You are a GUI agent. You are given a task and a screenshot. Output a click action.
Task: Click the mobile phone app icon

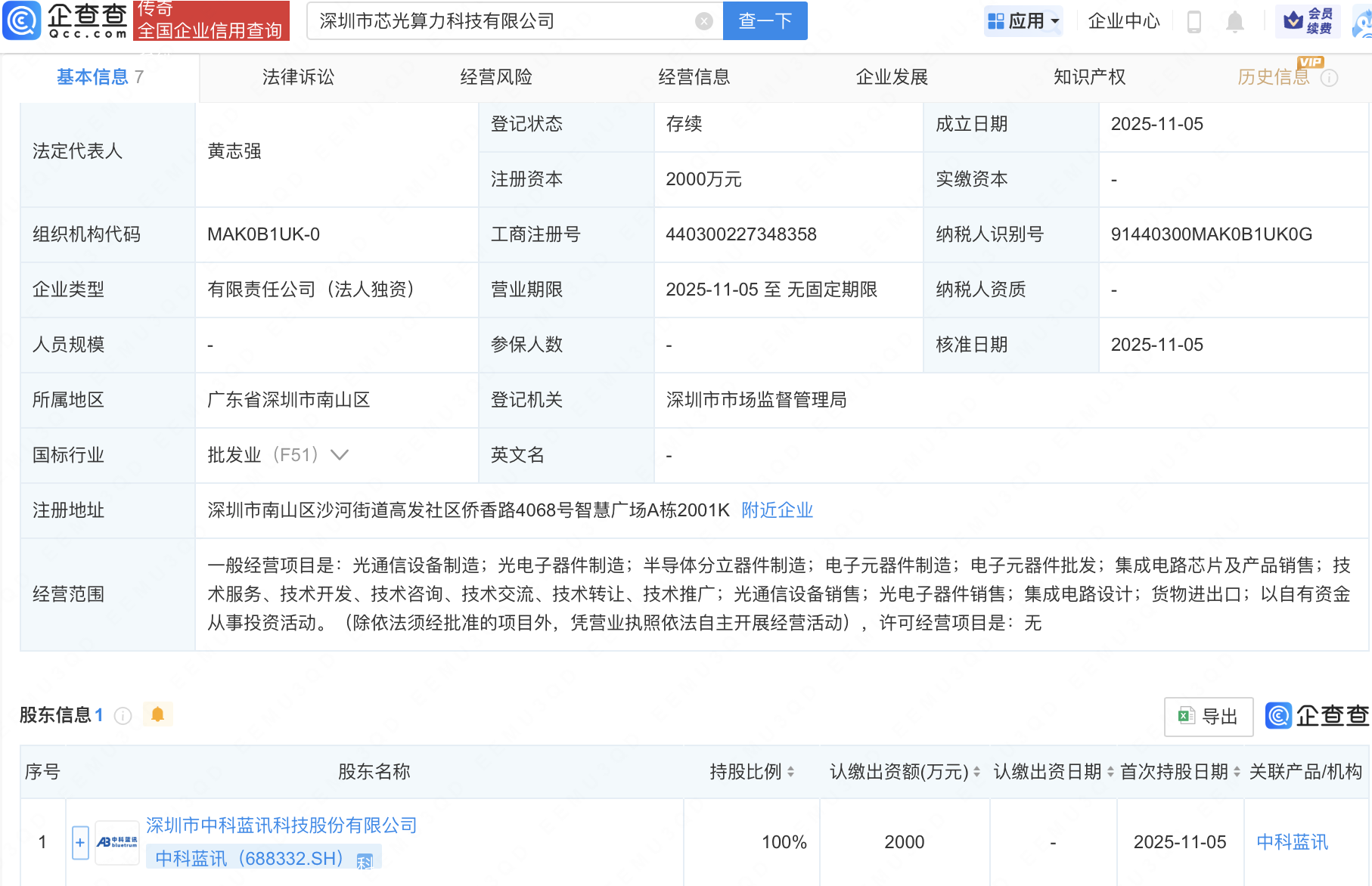[x=1195, y=21]
